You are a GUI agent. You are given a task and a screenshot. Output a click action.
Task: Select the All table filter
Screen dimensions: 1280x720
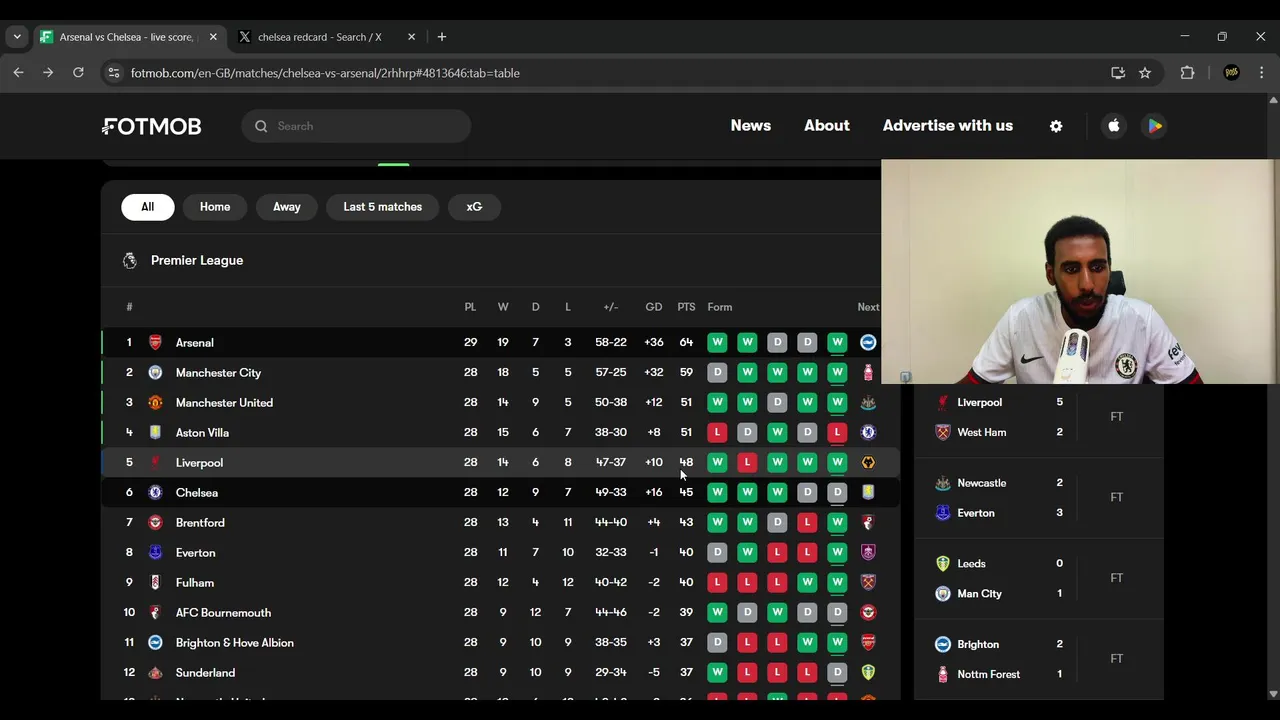(148, 207)
